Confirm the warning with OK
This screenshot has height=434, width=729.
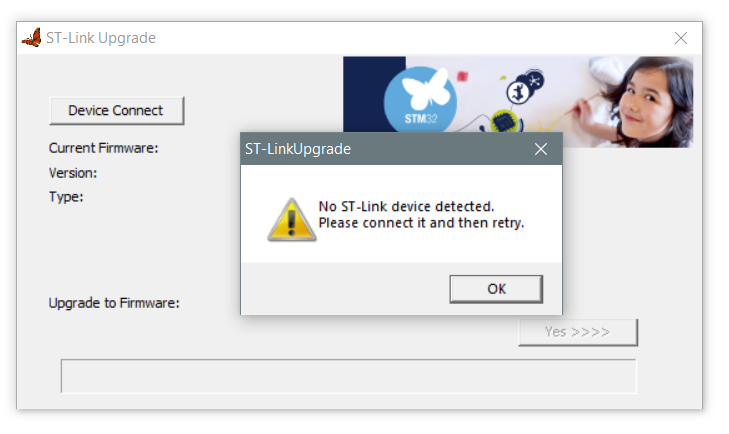[496, 289]
